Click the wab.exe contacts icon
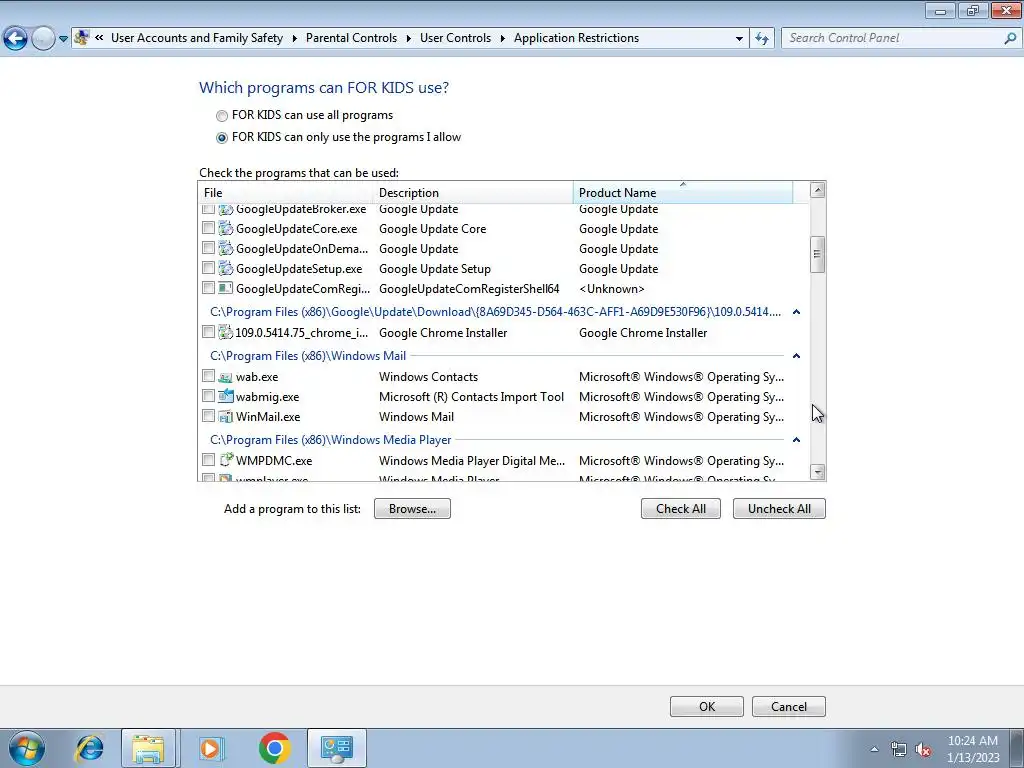Image resolution: width=1024 pixels, height=768 pixels. tap(226, 377)
